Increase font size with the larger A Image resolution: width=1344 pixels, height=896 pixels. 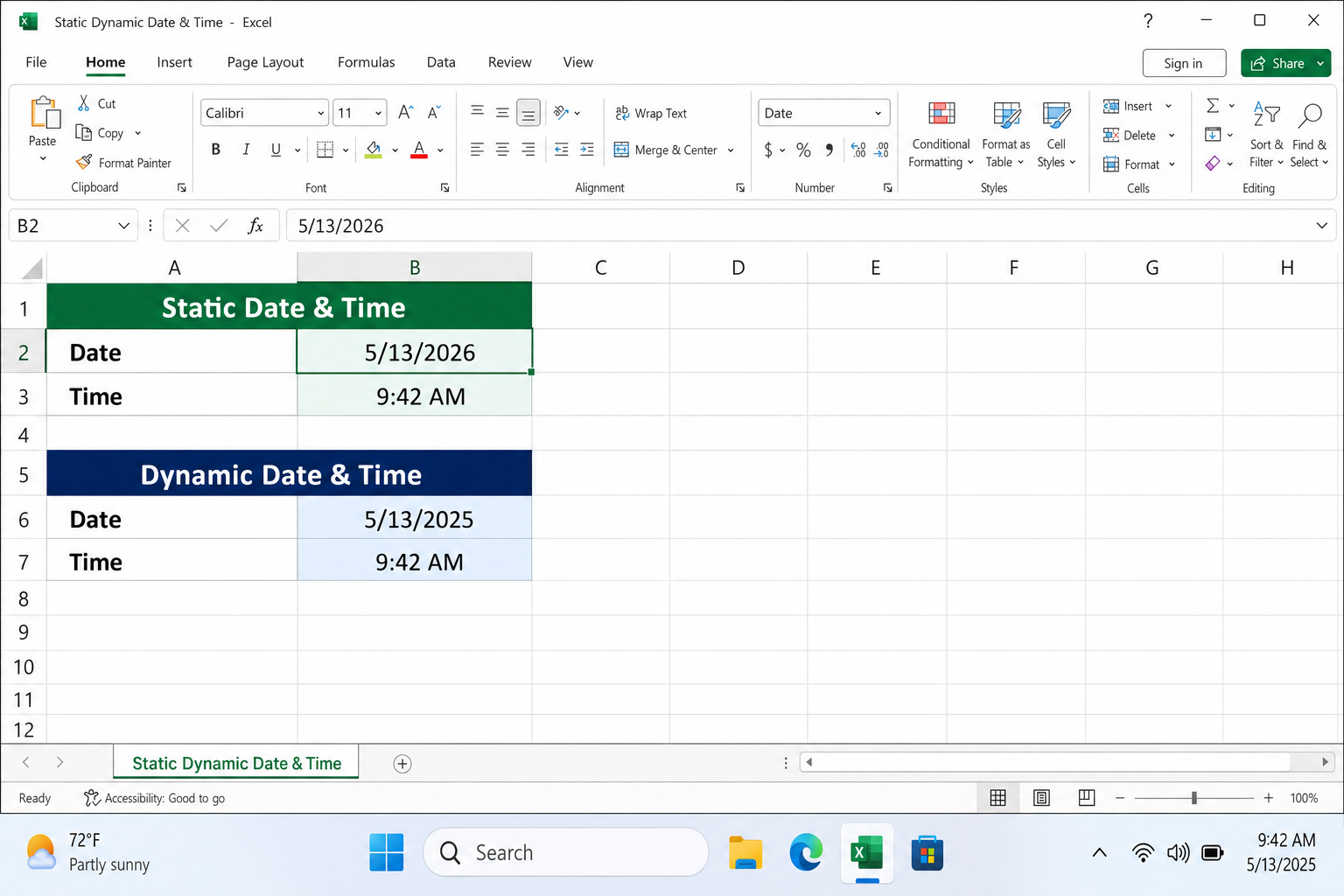405,113
